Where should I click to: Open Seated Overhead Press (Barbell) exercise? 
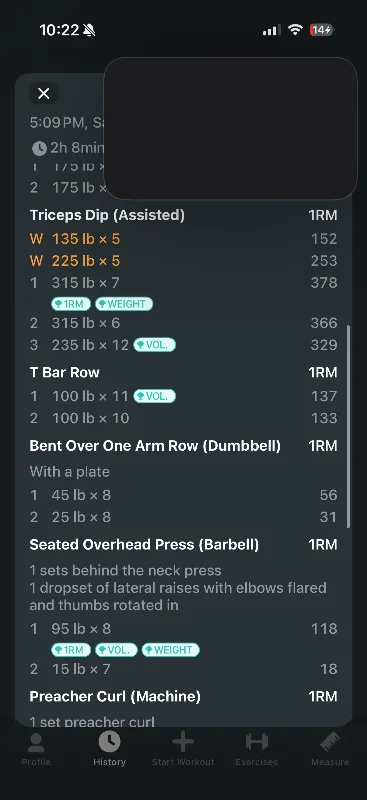144,545
